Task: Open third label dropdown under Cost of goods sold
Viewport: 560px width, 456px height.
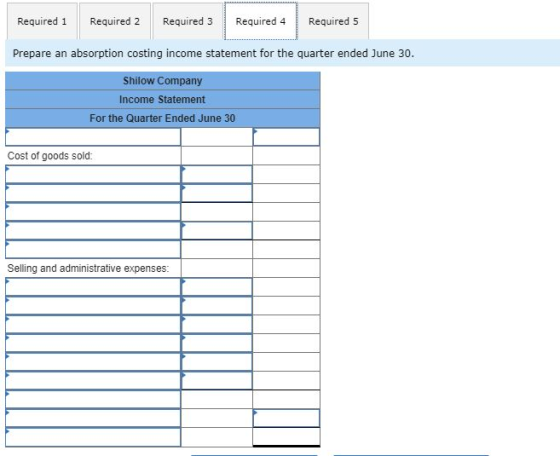Action: tap(93, 212)
